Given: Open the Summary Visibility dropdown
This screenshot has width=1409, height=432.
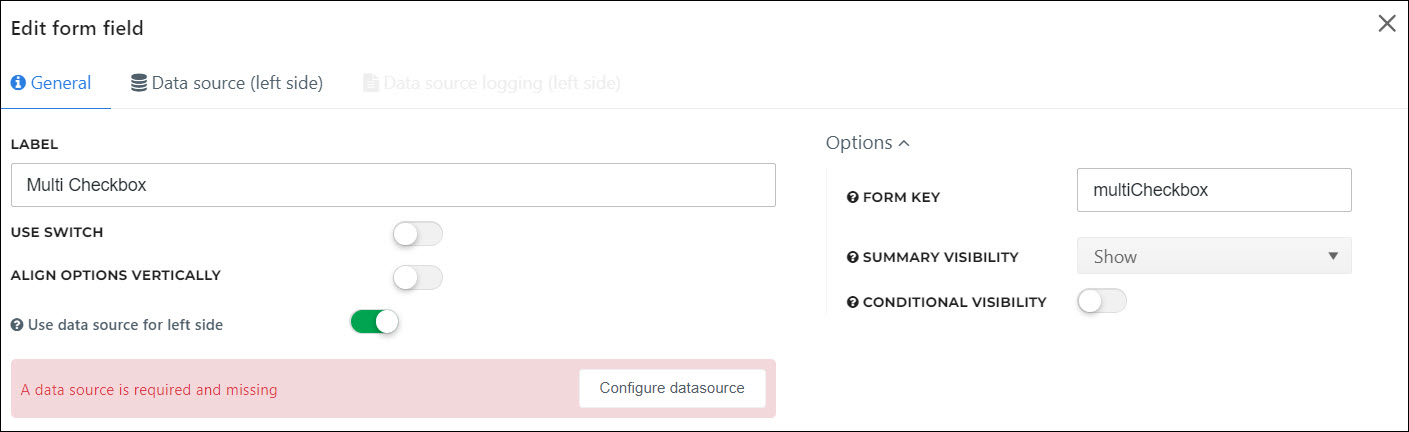Looking at the screenshot, I should (x=1214, y=256).
